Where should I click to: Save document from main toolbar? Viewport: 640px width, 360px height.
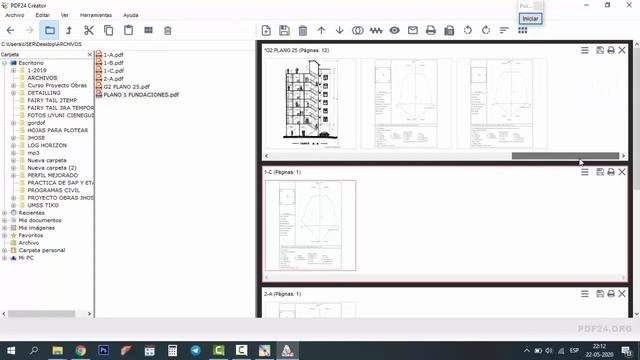tap(284, 30)
